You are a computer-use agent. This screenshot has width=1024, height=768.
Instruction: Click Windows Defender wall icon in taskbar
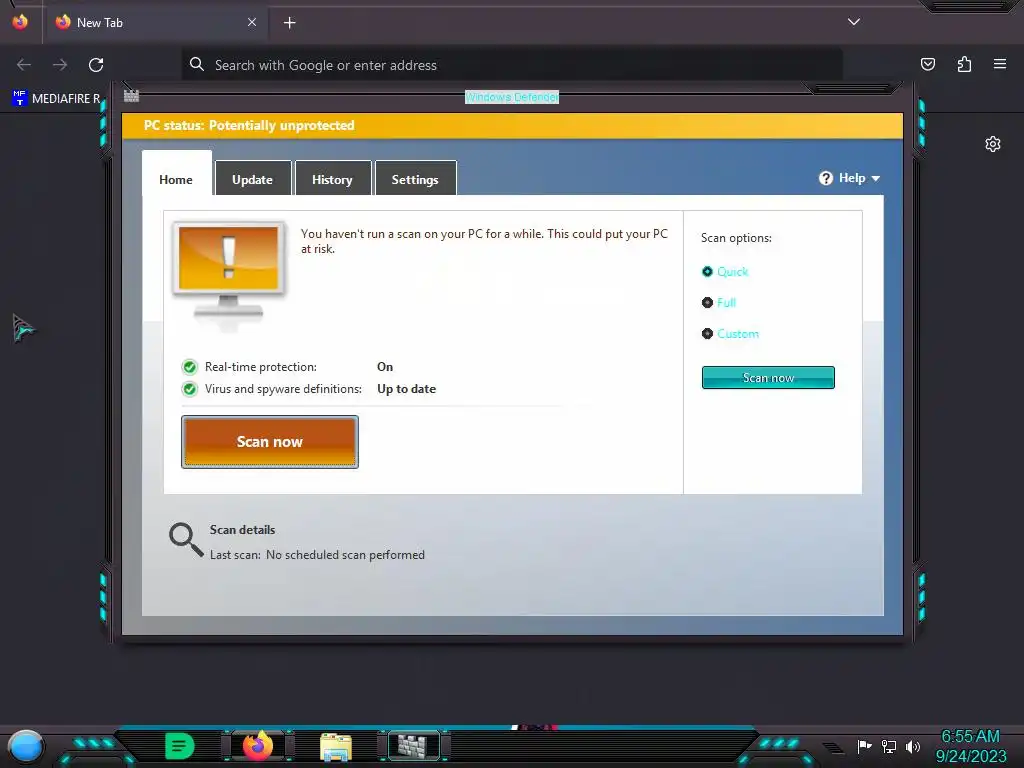point(414,746)
